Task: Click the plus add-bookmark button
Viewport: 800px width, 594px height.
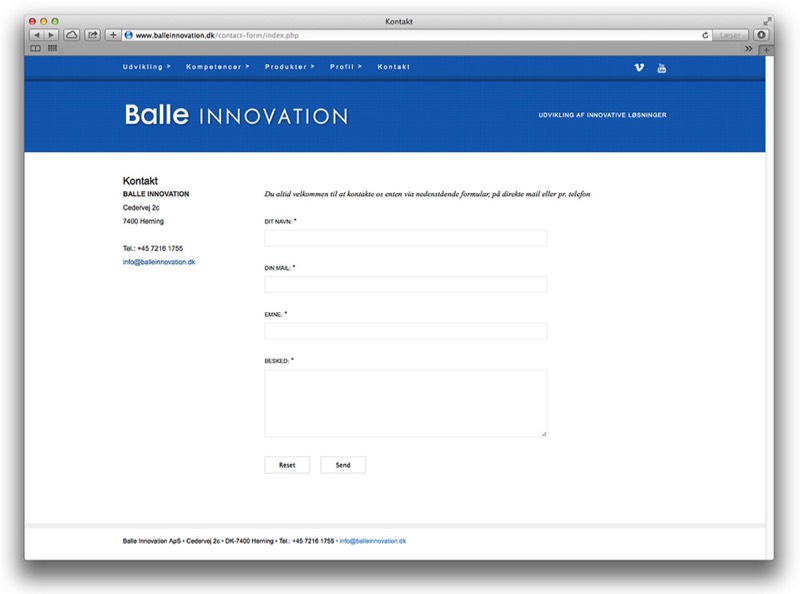Action: point(113,35)
